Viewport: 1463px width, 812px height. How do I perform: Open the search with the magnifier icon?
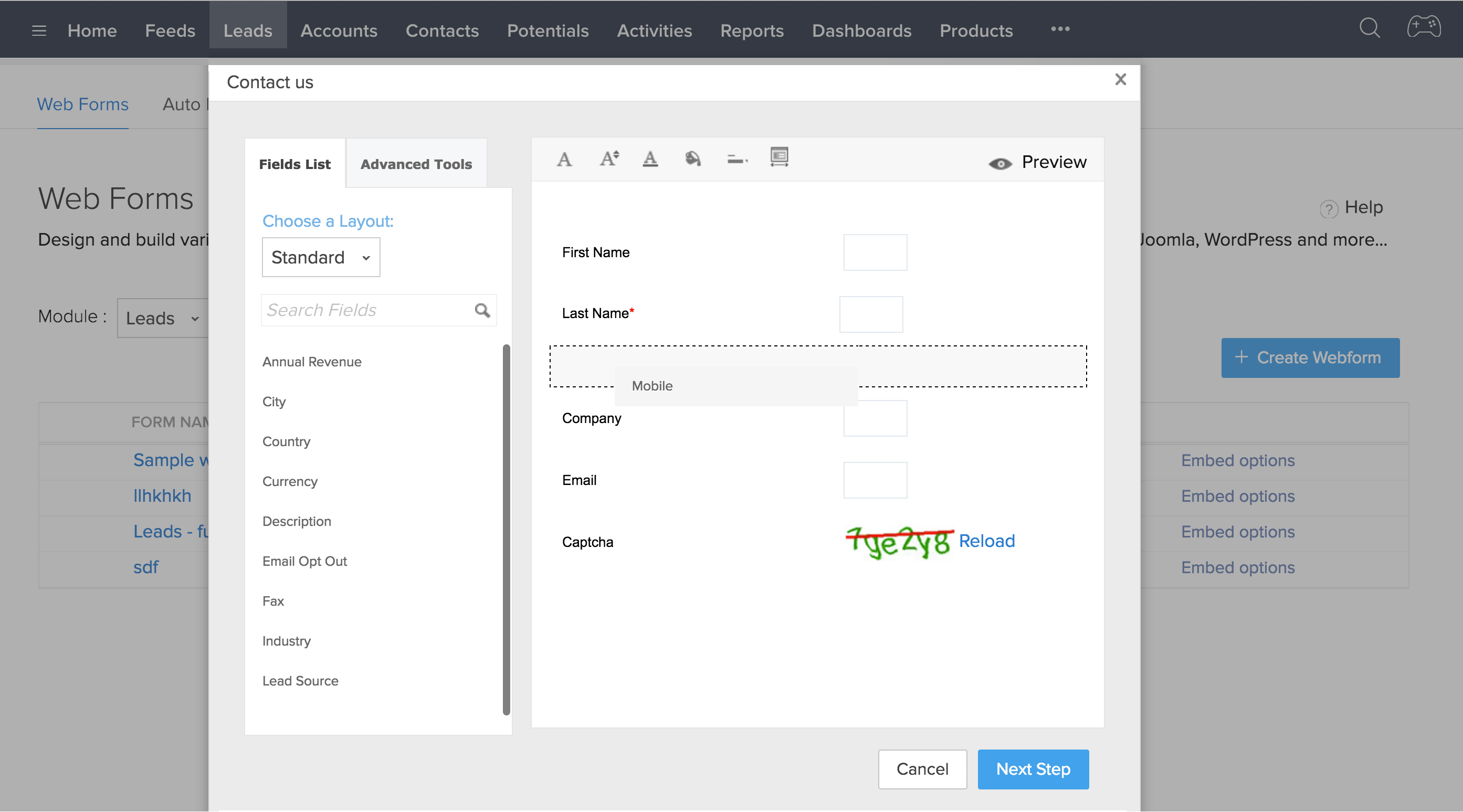(1369, 28)
